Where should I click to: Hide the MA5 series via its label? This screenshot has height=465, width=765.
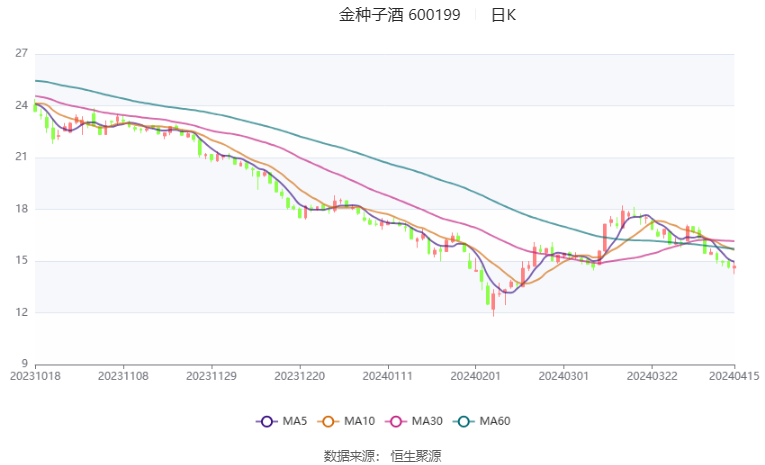coord(294,421)
